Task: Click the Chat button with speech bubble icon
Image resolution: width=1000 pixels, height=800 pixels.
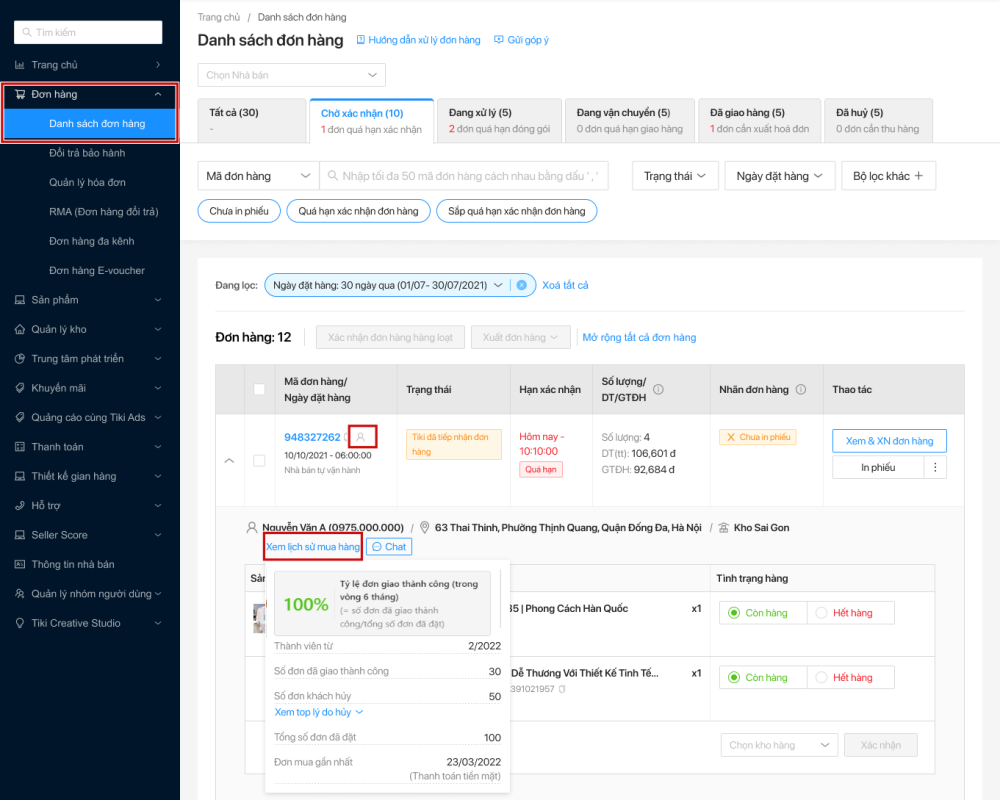Action: pyautogui.click(x=388, y=547)
